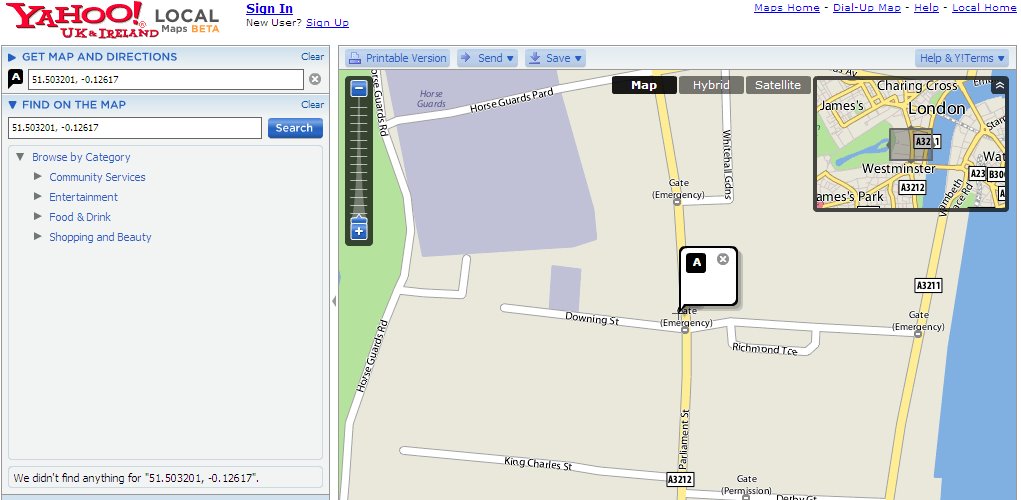Expand the Entertainment category
The height and width of the screenshot is (500, 1021).
(38, 197)
